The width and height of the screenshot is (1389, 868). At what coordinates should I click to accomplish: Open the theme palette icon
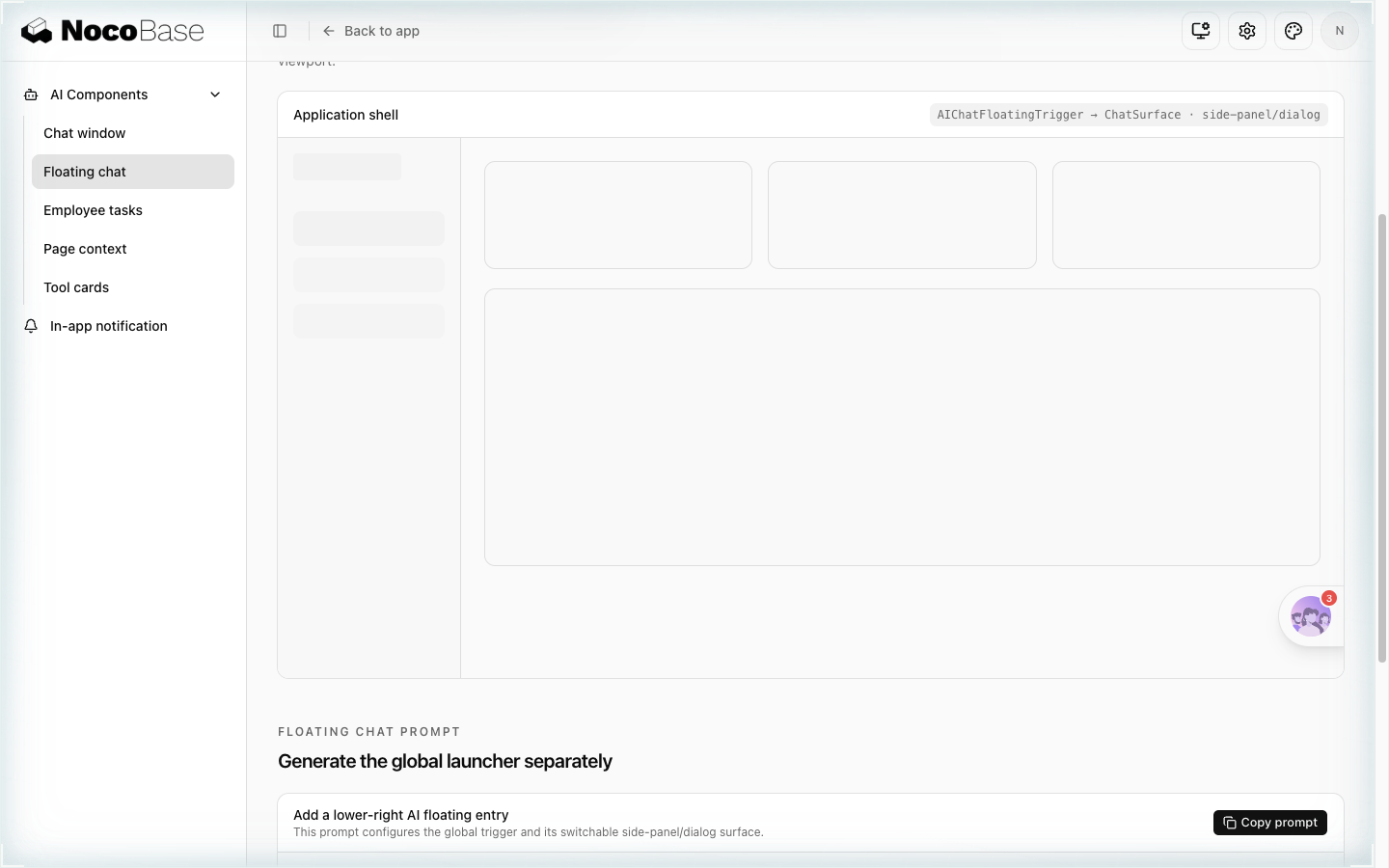[1294, 31]
